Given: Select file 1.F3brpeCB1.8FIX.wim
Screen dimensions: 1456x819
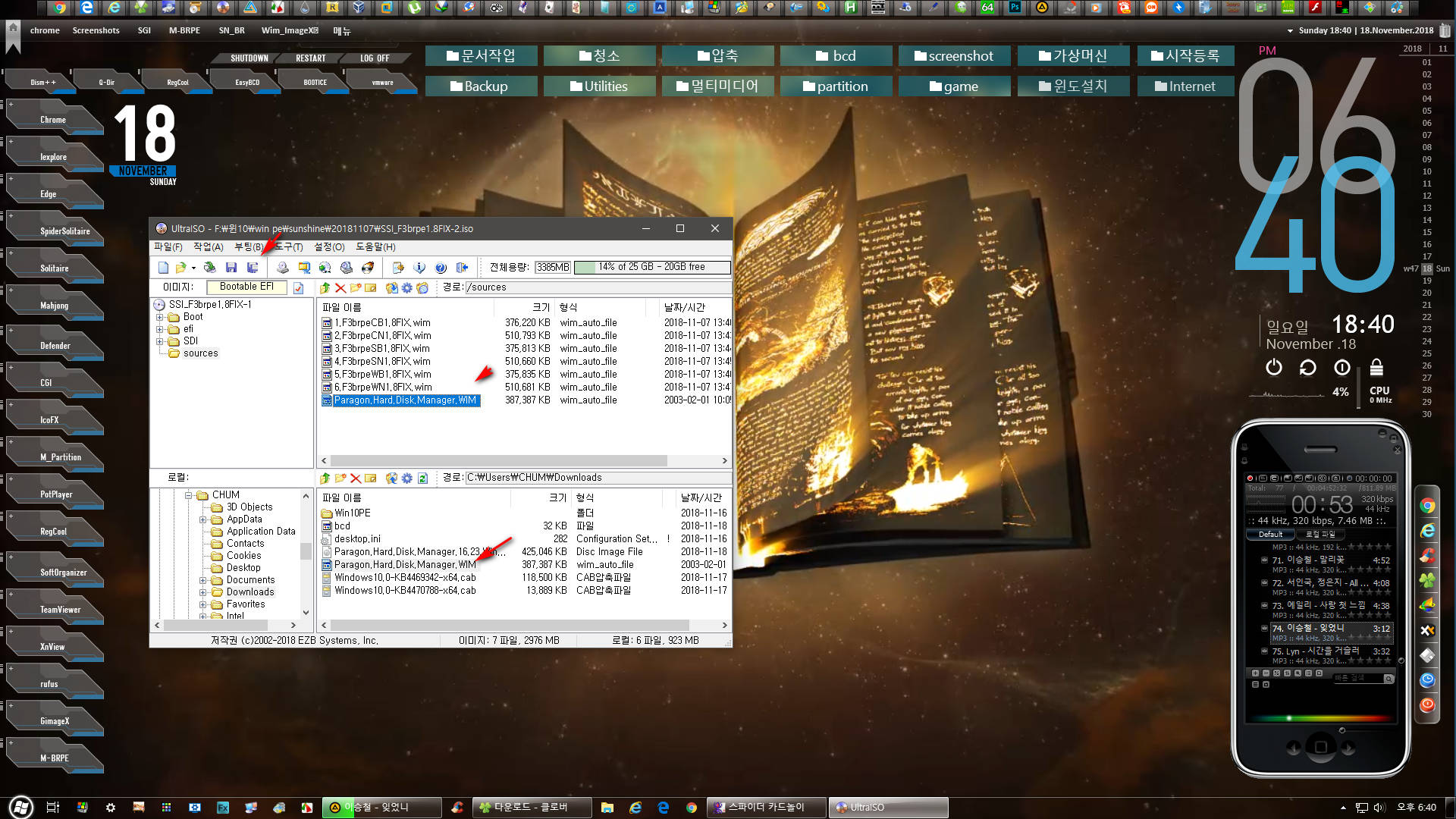Looking at the screenshot, I should 381,322.
